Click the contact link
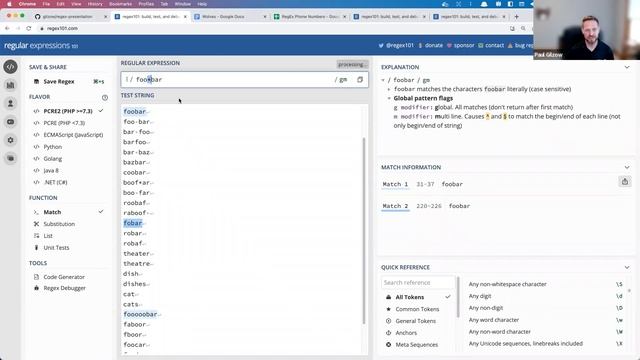The width and height of the screenshot is (640, 360). [x=491, y=45]
